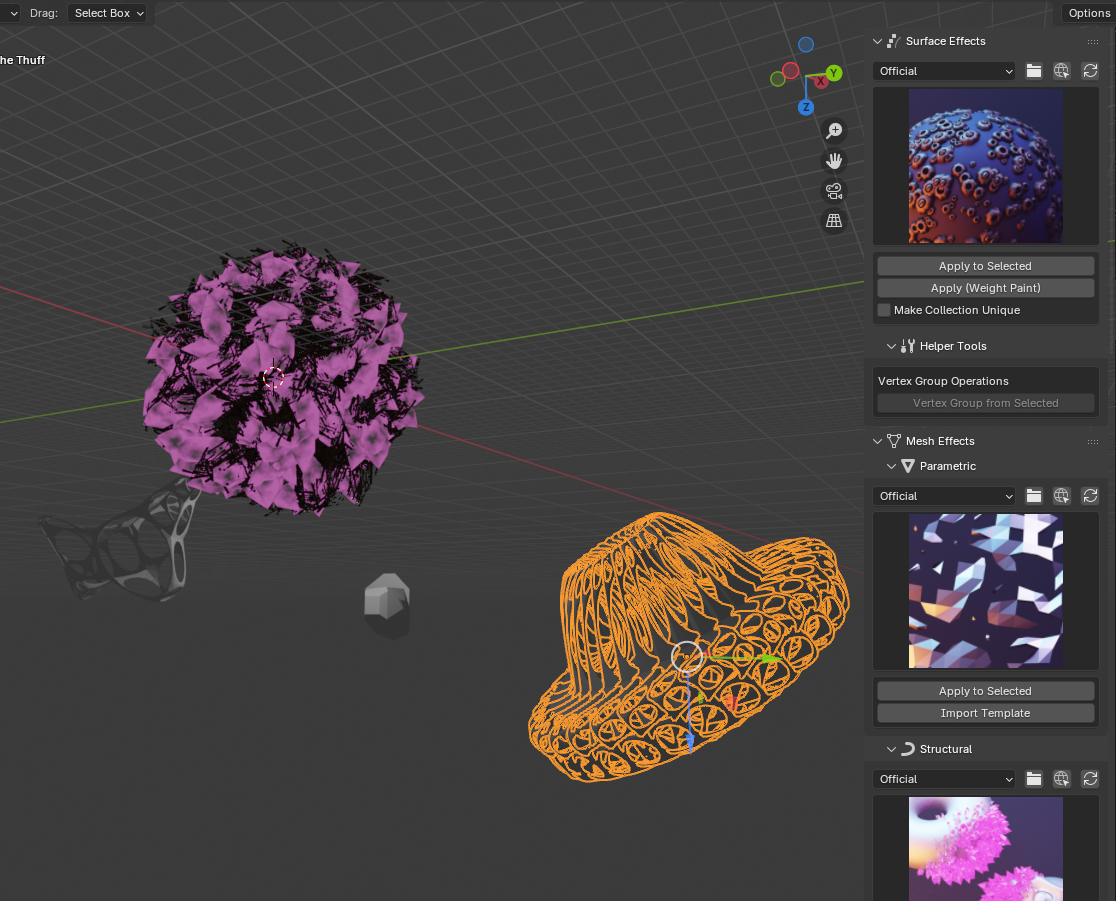The width and height of the screenshot is (1116, 901).
Task: Open the Structural effects folder icon
Action: pos(1034,779)
